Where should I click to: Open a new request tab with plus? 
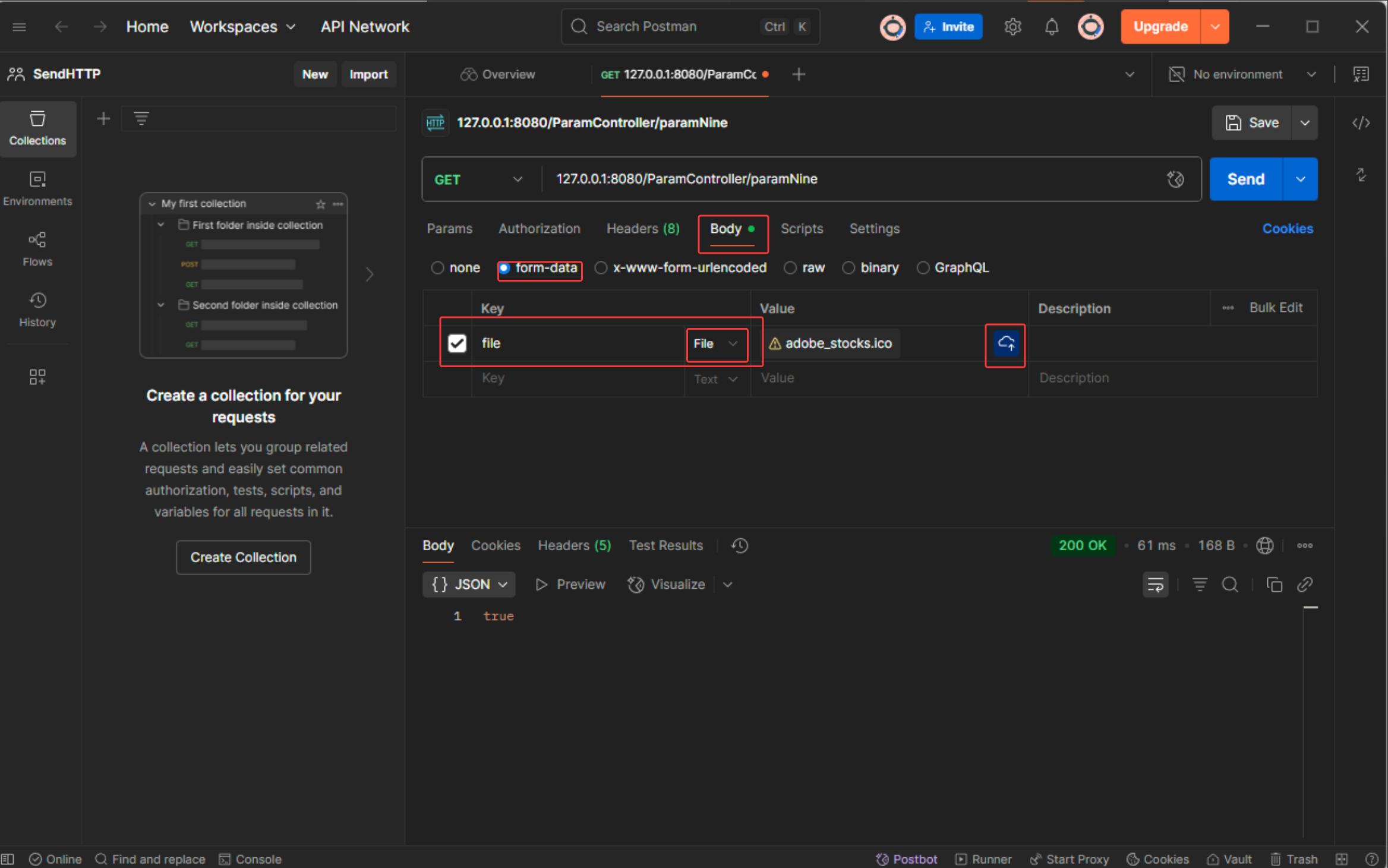click(799, 74)
